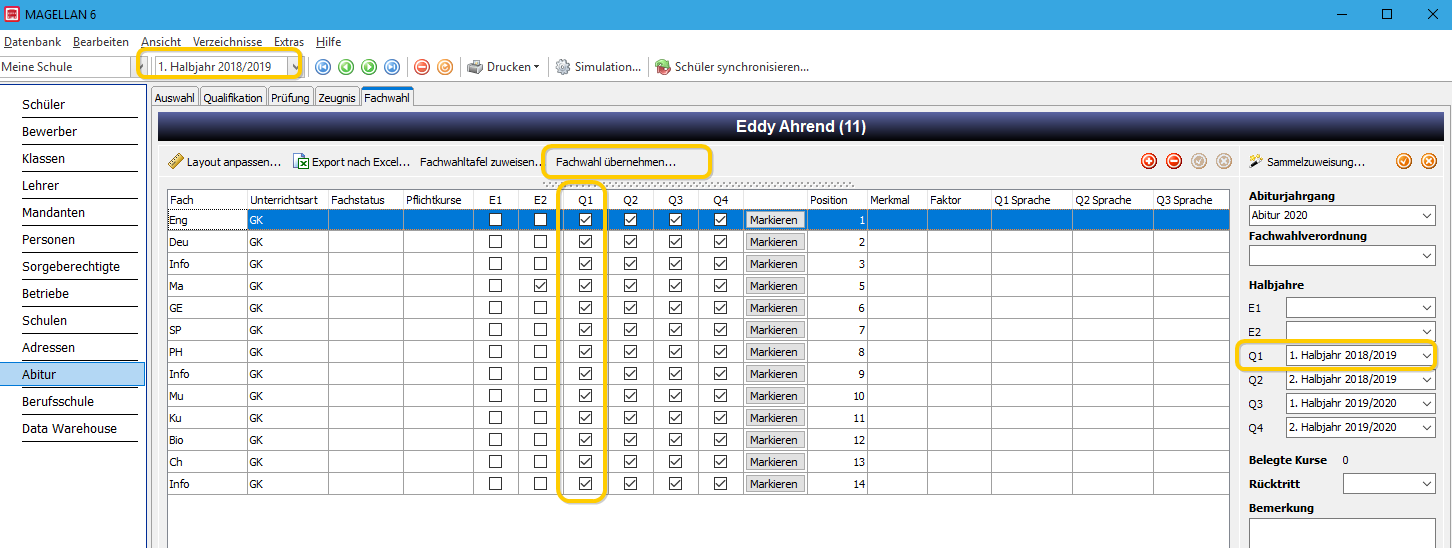The width and height of the screenshot is (1452, 548).
Task: Click into the Bemerkung text field
Action: (x=1342, y=533)
